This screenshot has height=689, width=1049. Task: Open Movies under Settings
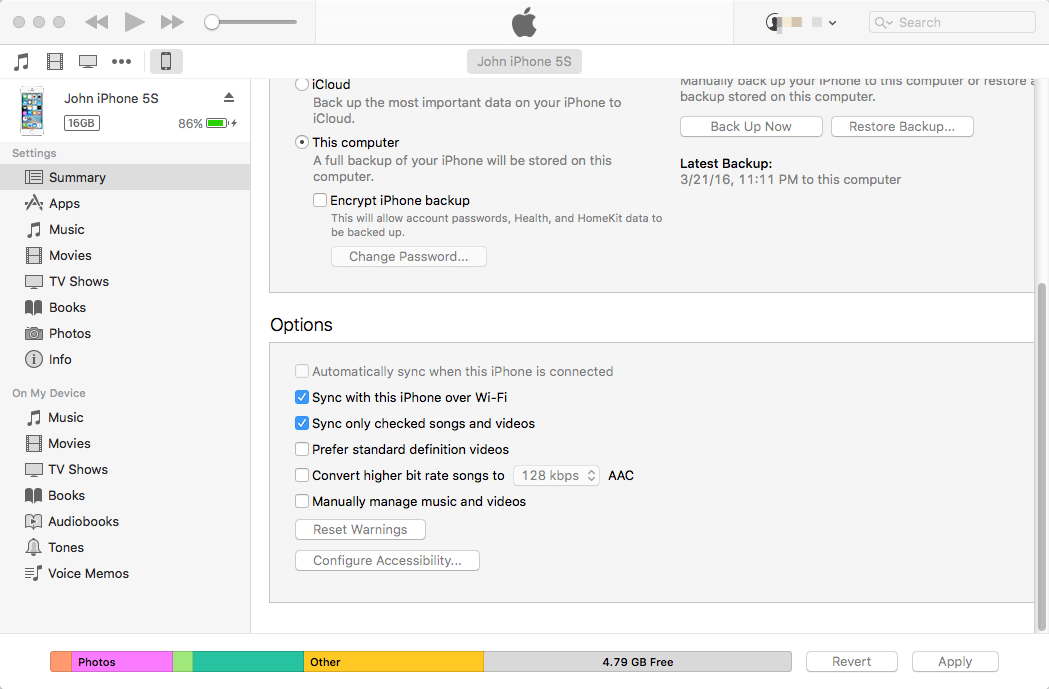point(125,256)
